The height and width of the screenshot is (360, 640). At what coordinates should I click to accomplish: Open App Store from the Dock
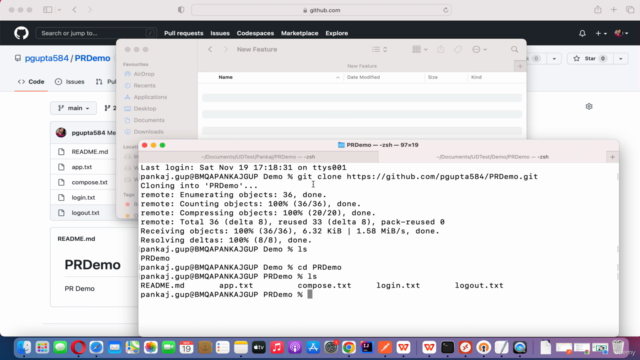(x=313, y=347)
